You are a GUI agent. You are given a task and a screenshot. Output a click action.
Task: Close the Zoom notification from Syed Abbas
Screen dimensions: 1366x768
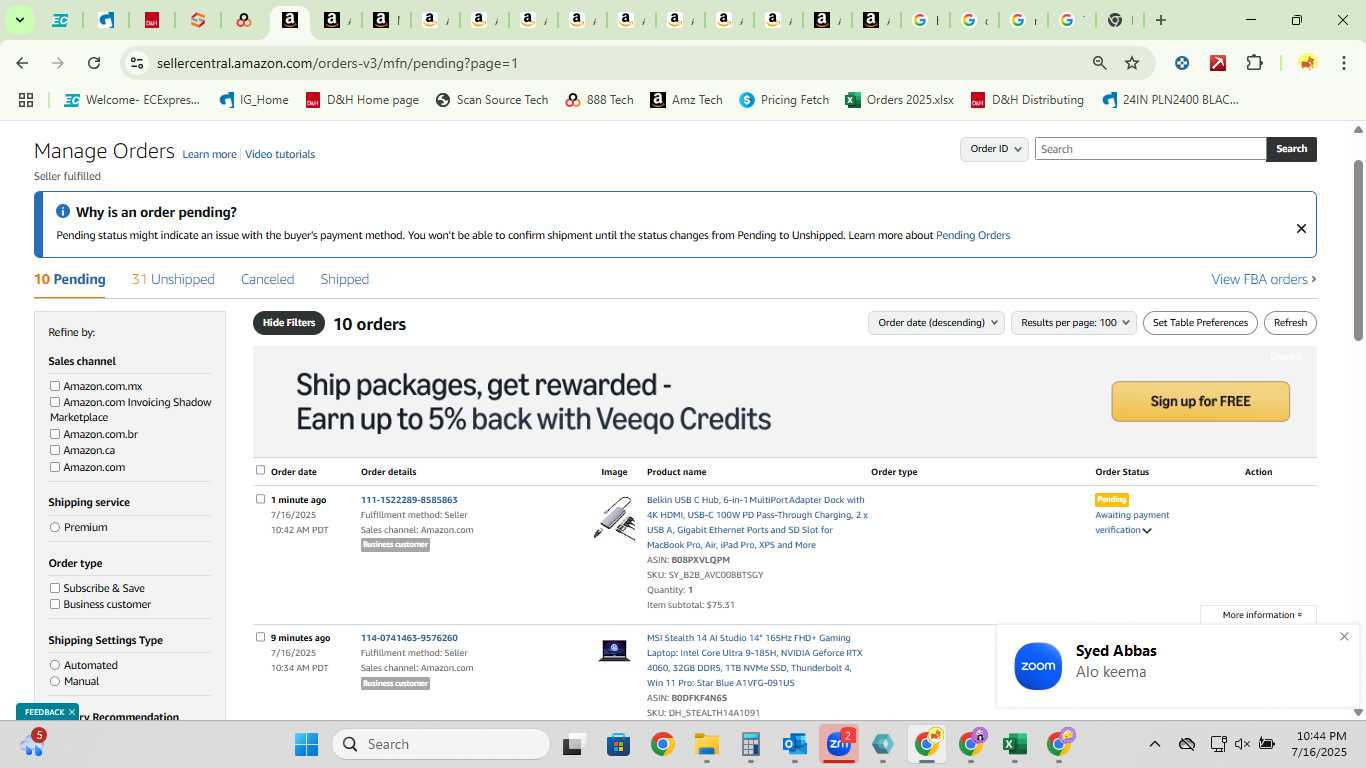point(1344,636)
